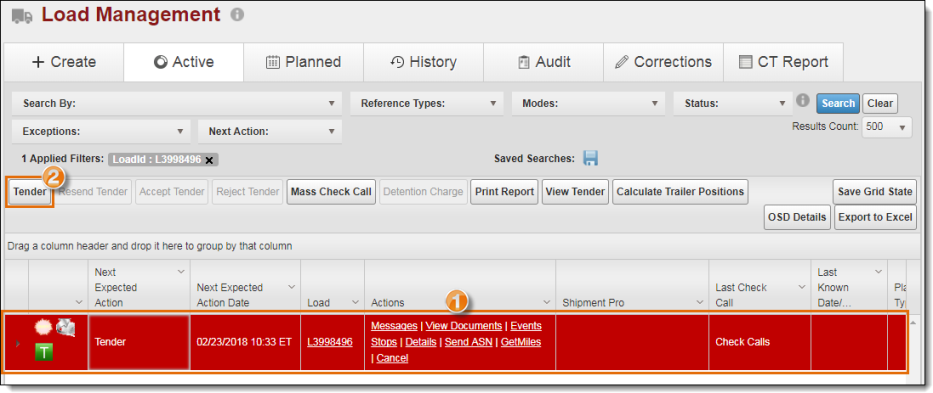Click the Saved Searches floppy disk icon
This screenshot has height=393, width=933.
pos(590,158)
